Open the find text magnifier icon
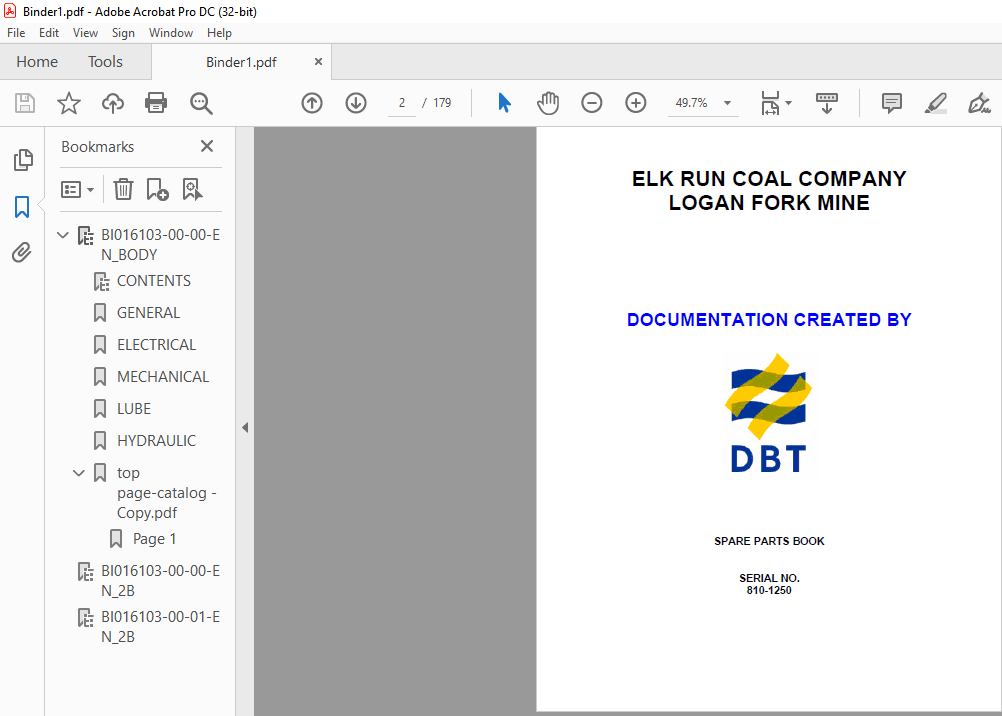The width and height of the screenshot is (1002, 716). tap(201, 103)
